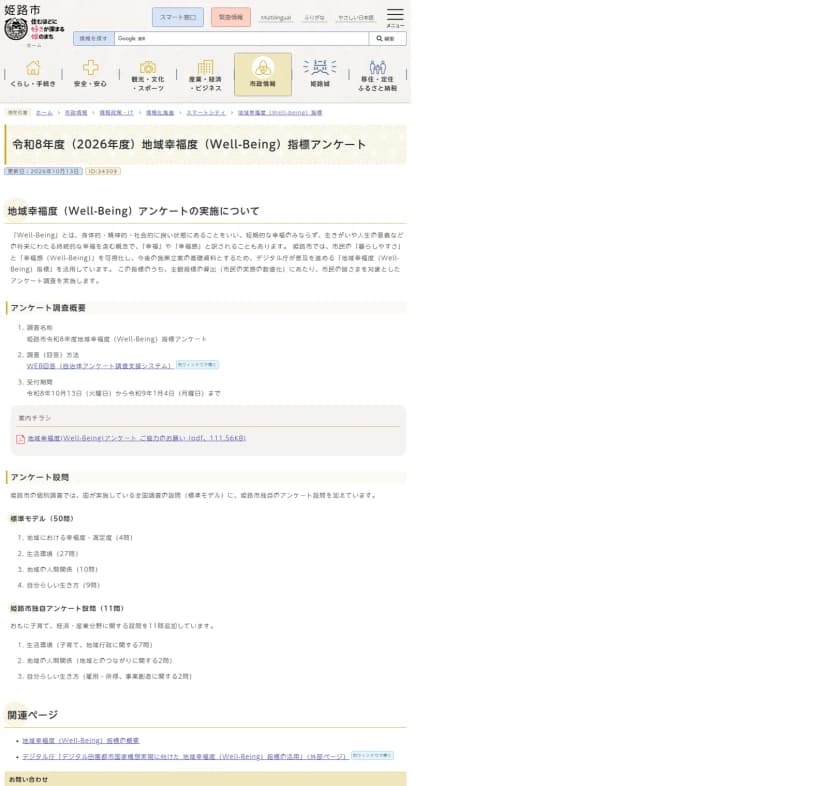This screenshot has height=786, width=828.
Task: Go to 情報化推進 in breadcrumb
Action: coord(160,113)
